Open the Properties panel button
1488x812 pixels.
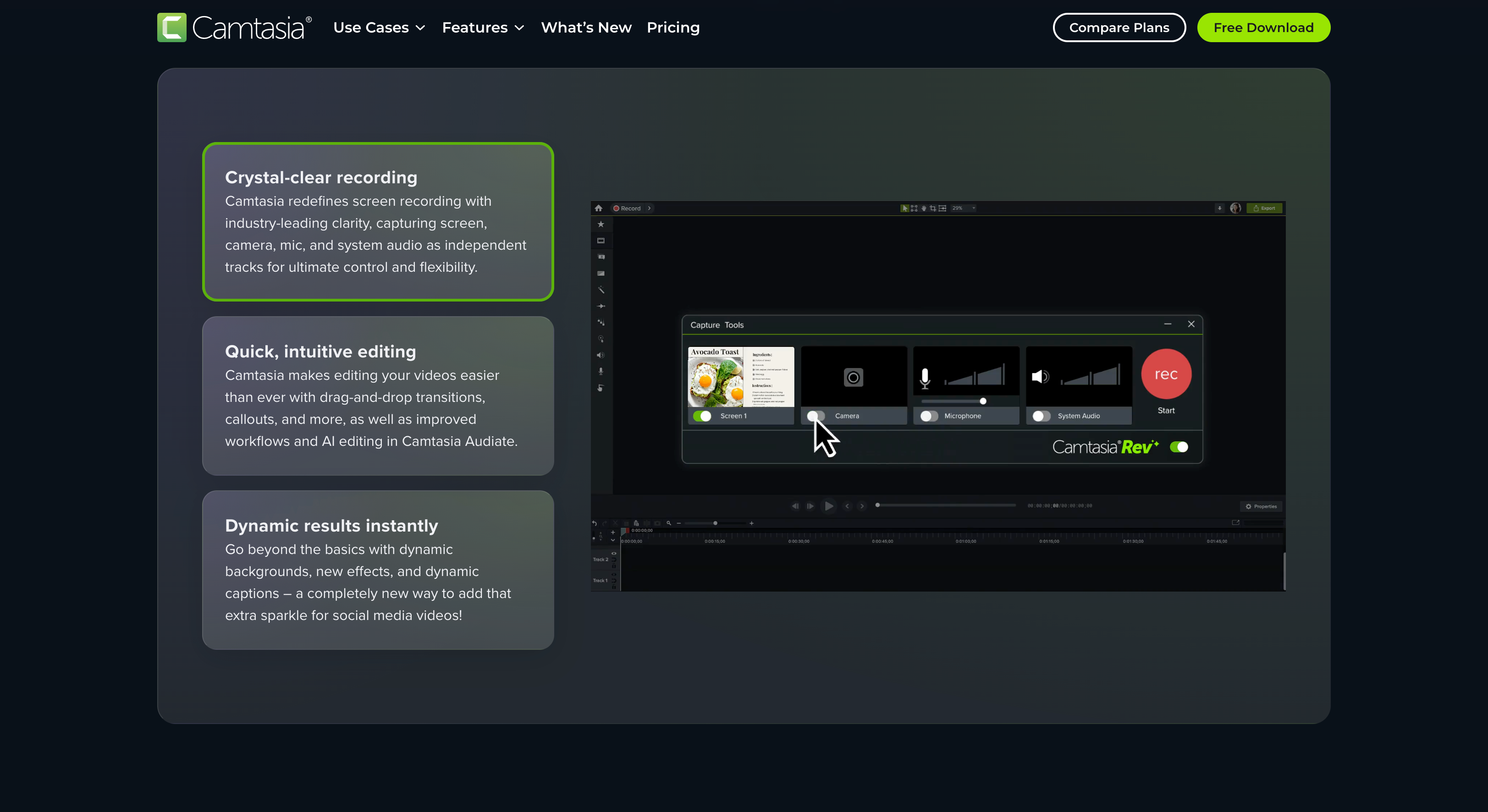click(x=1261, y=506)
